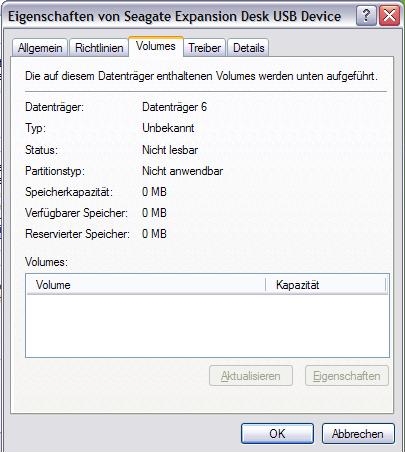Click the Verfügbarer Speicher '0 MB' value
Viewport: 405px width, 452px height.
(x=154, y=213)
